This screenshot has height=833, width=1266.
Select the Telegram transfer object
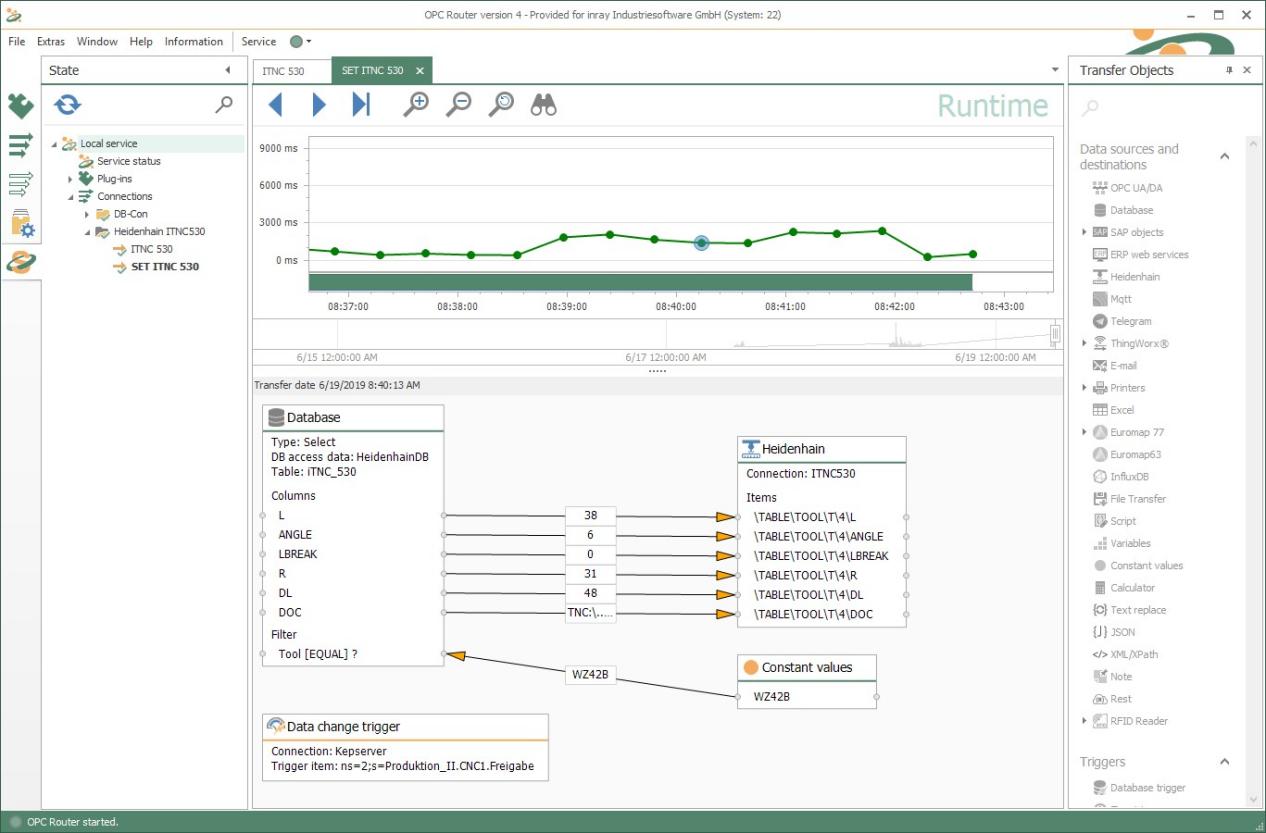coord(1131,321)
